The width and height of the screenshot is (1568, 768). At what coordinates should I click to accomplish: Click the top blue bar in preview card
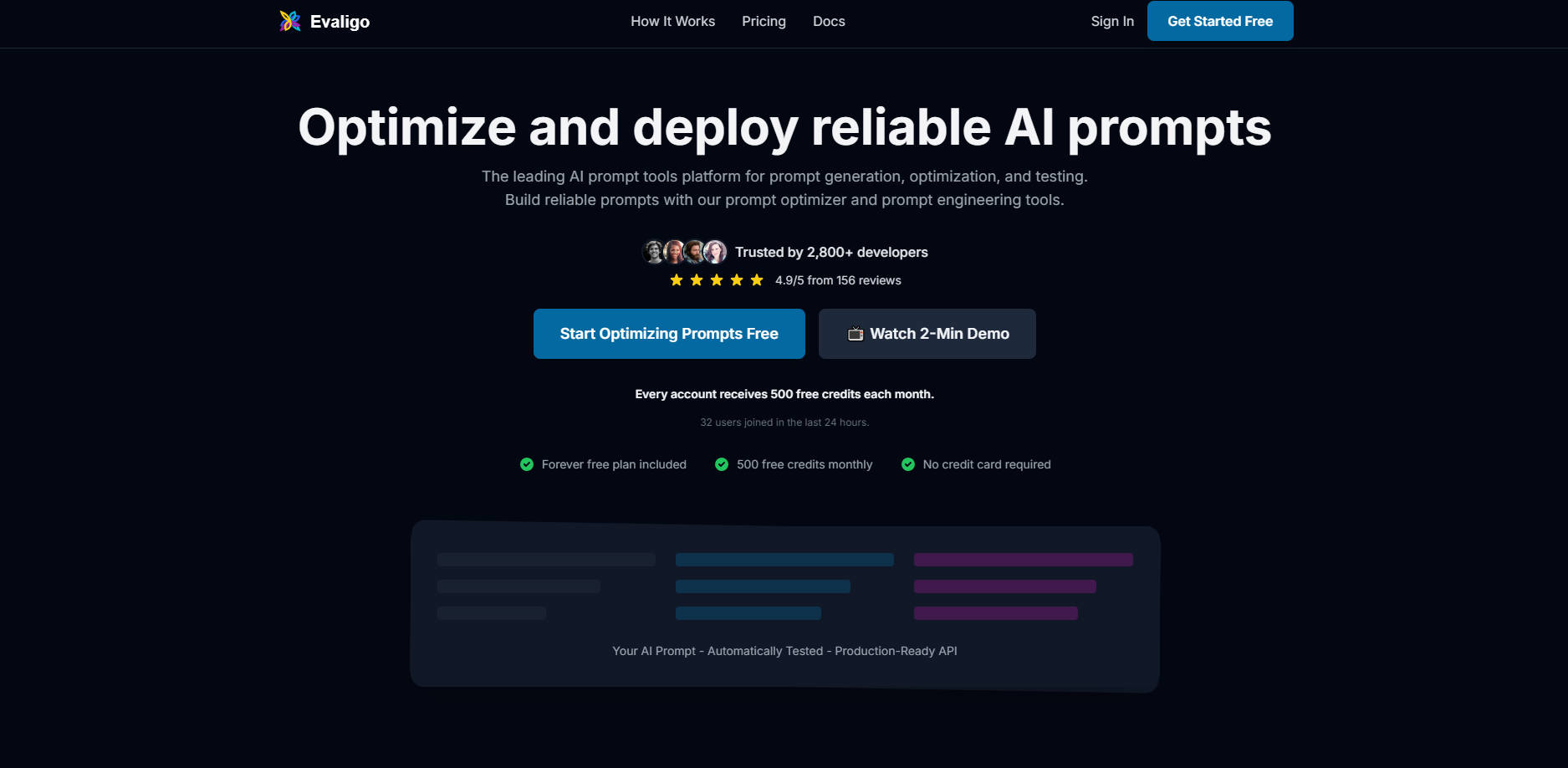point(784,560)
